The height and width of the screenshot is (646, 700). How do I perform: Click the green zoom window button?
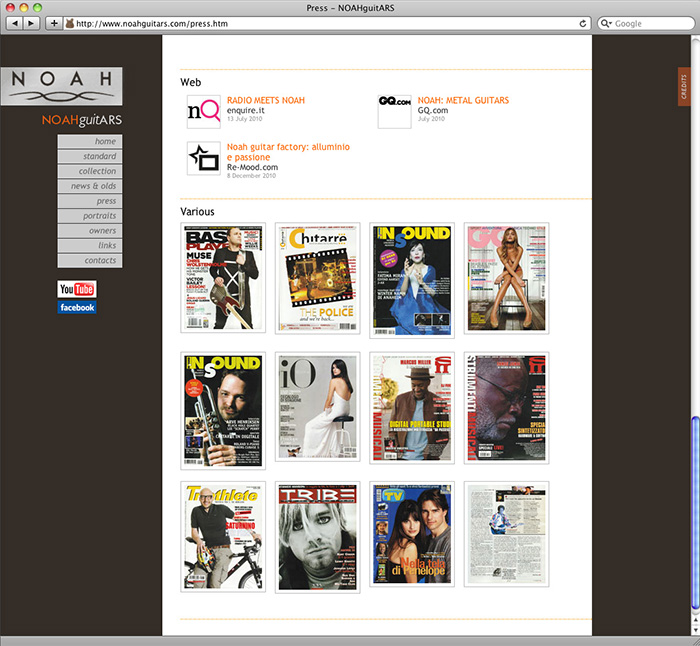pos(38,7)
